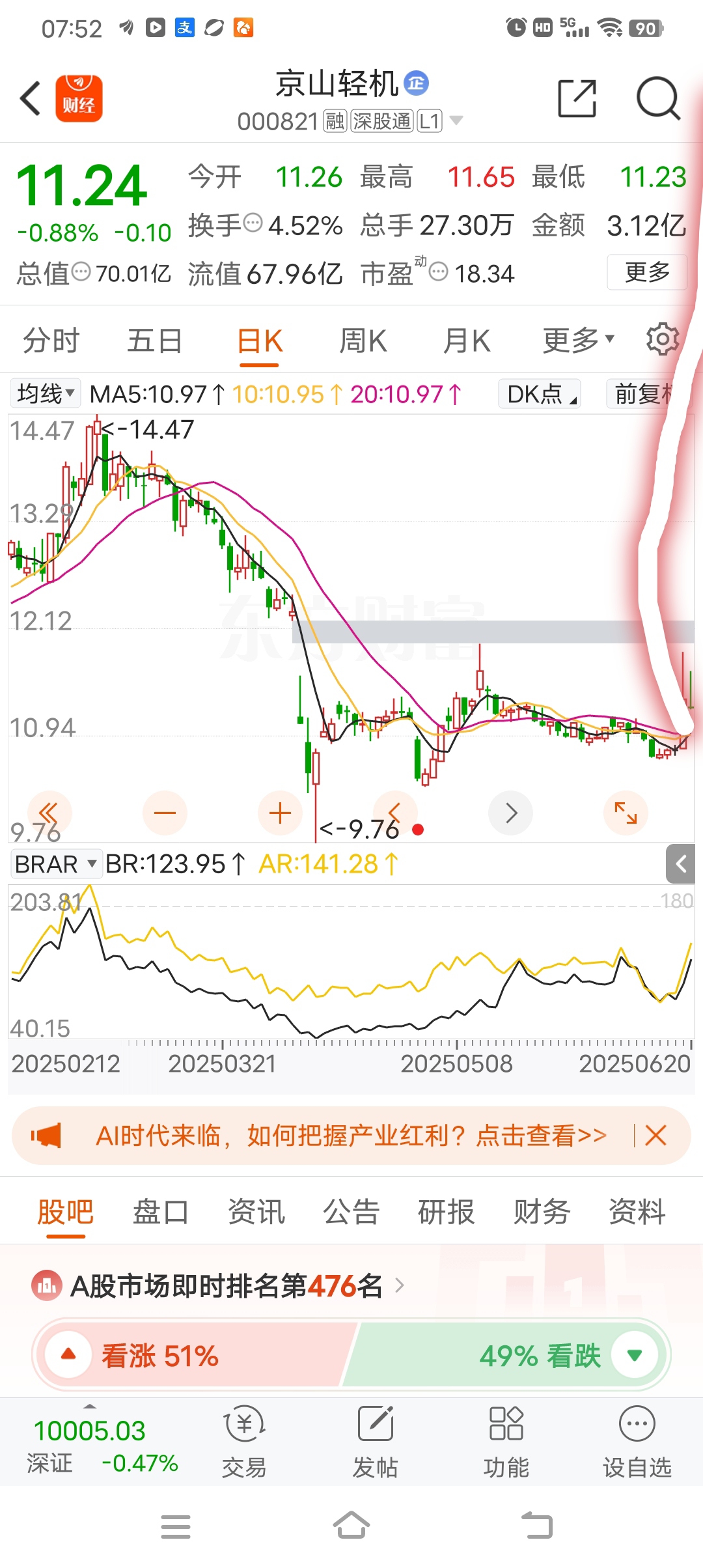Viewport: 703px width, 1568px height.
Task: Vote 看涨 with the up arrow
Action: point(68,1355)
